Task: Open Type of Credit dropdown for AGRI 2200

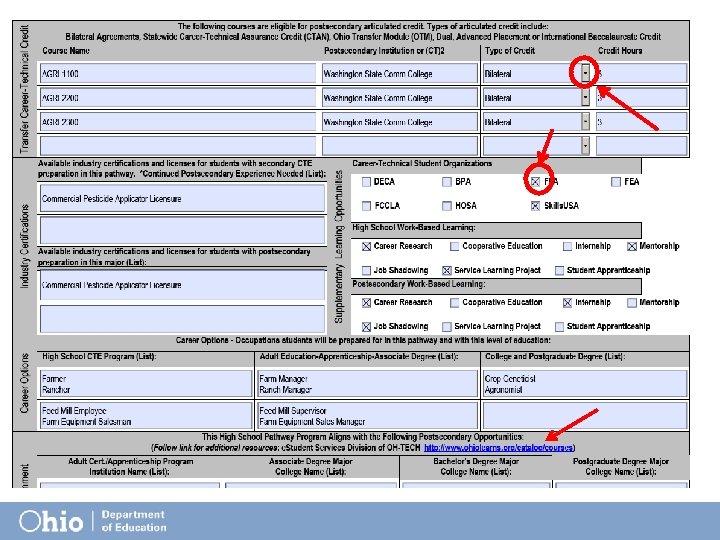Action: pyautogui.click(x=585, y=97)
